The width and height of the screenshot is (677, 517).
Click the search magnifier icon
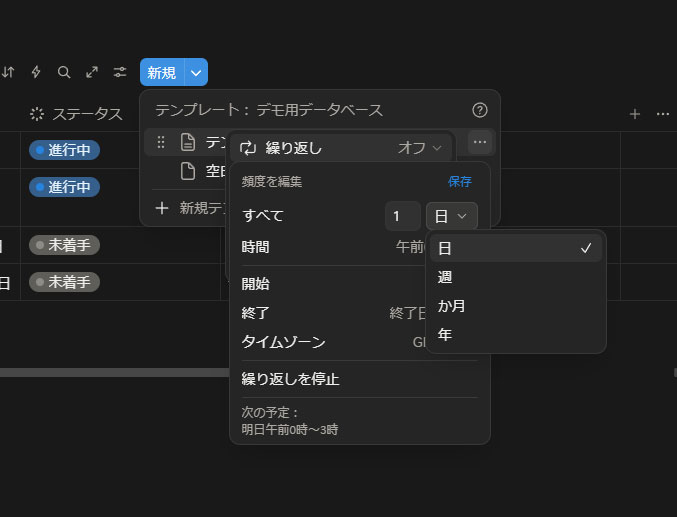(64, 72)
